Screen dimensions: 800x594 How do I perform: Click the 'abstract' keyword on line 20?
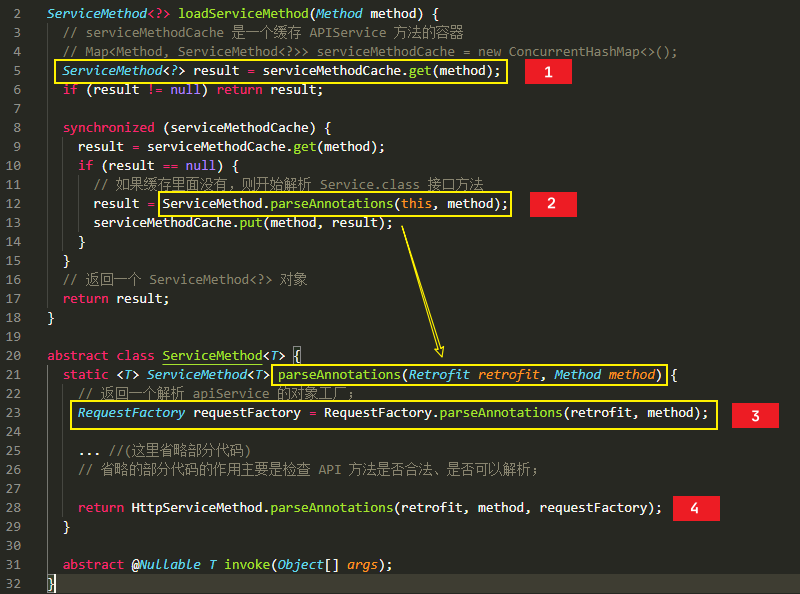click(78, 356)
